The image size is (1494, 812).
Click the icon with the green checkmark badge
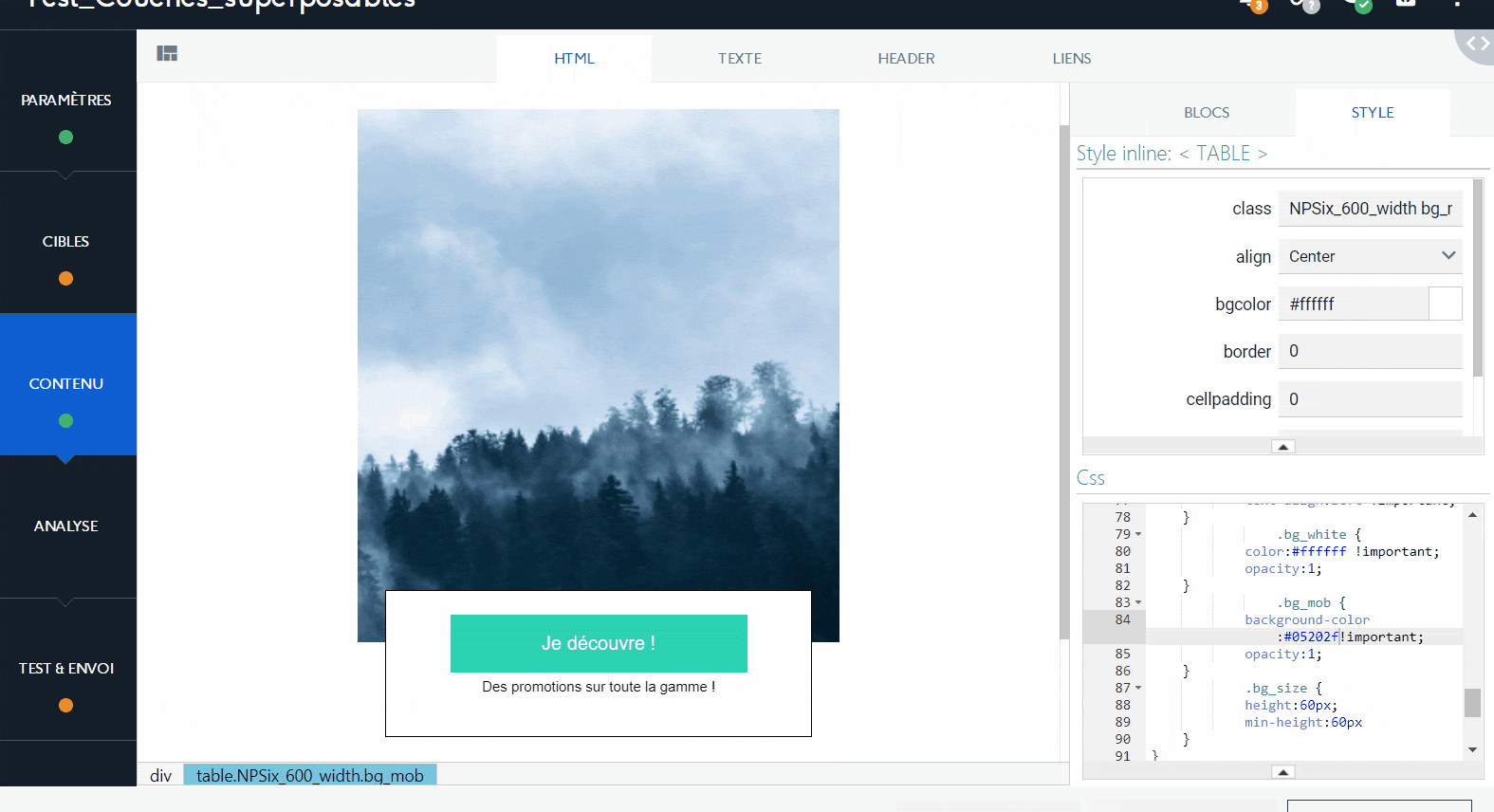(1356, 4)
